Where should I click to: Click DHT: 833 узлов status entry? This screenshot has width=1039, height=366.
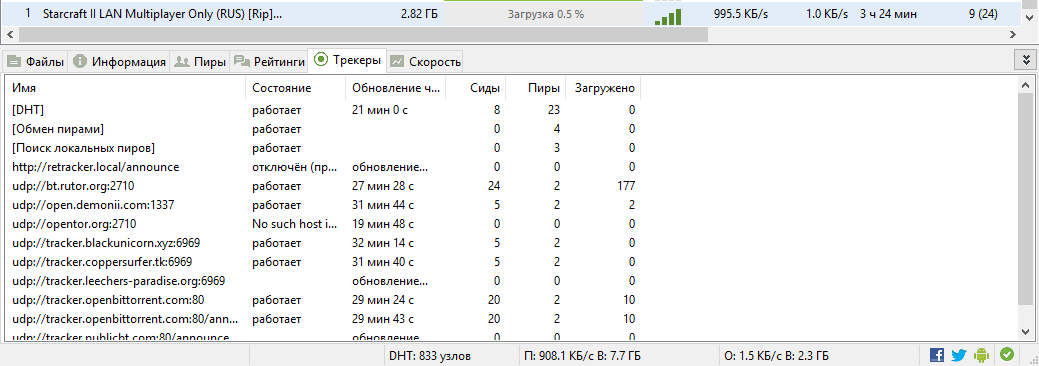click(x=430, y=356)
